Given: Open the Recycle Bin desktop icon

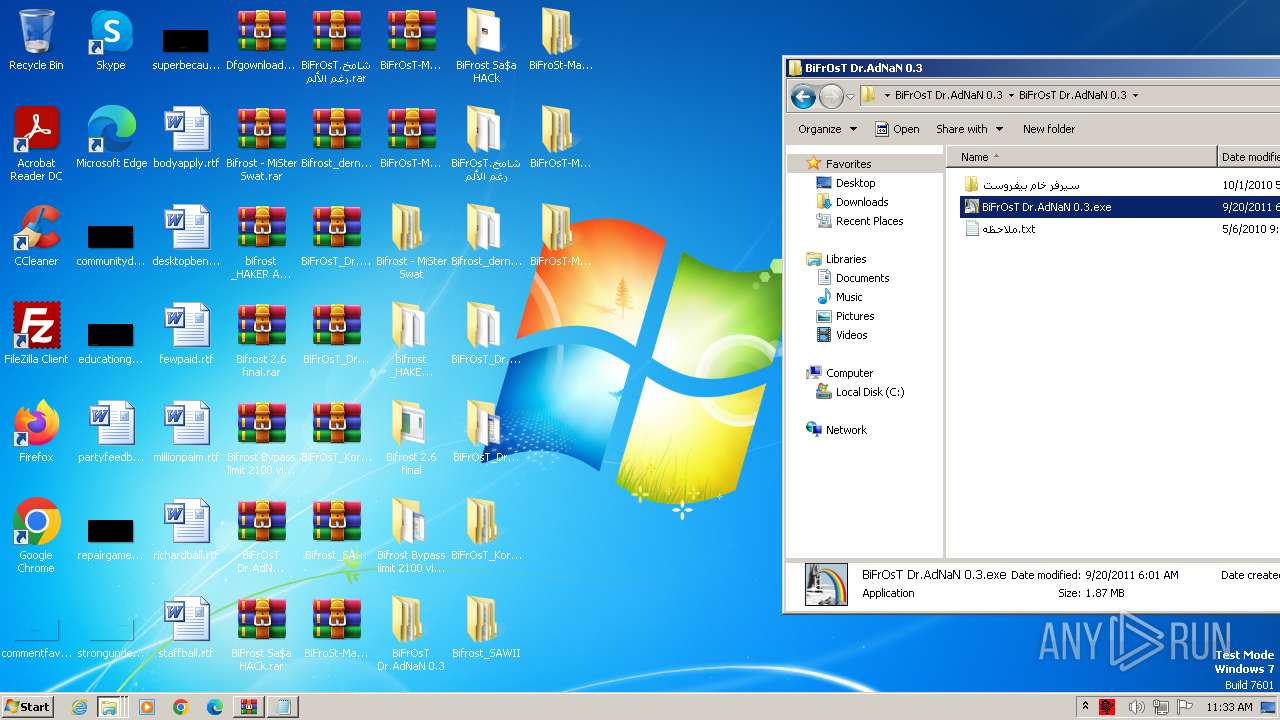Looking at the screenshot, I should (x=36, y=40).
